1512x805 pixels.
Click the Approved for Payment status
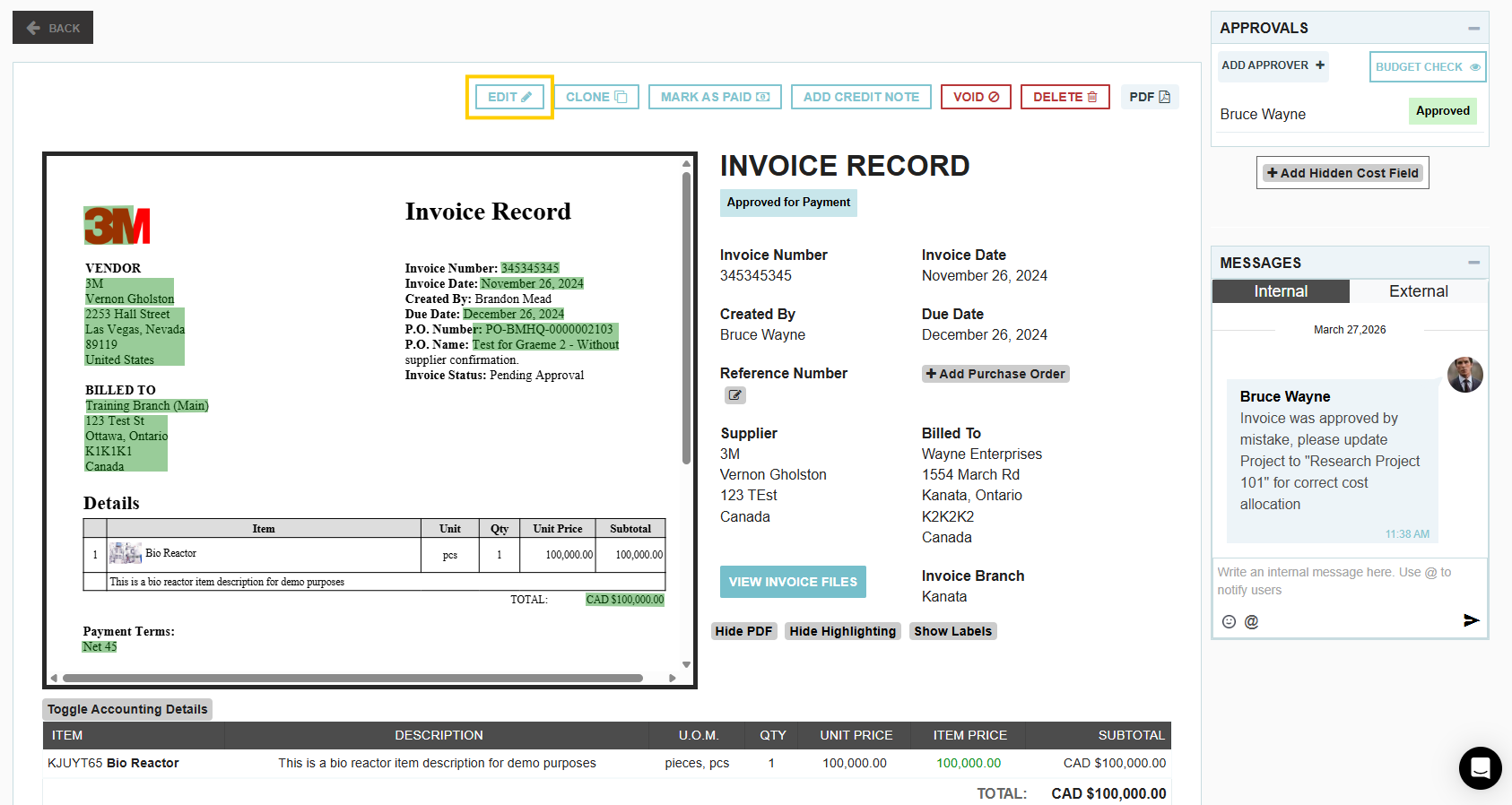788,203
